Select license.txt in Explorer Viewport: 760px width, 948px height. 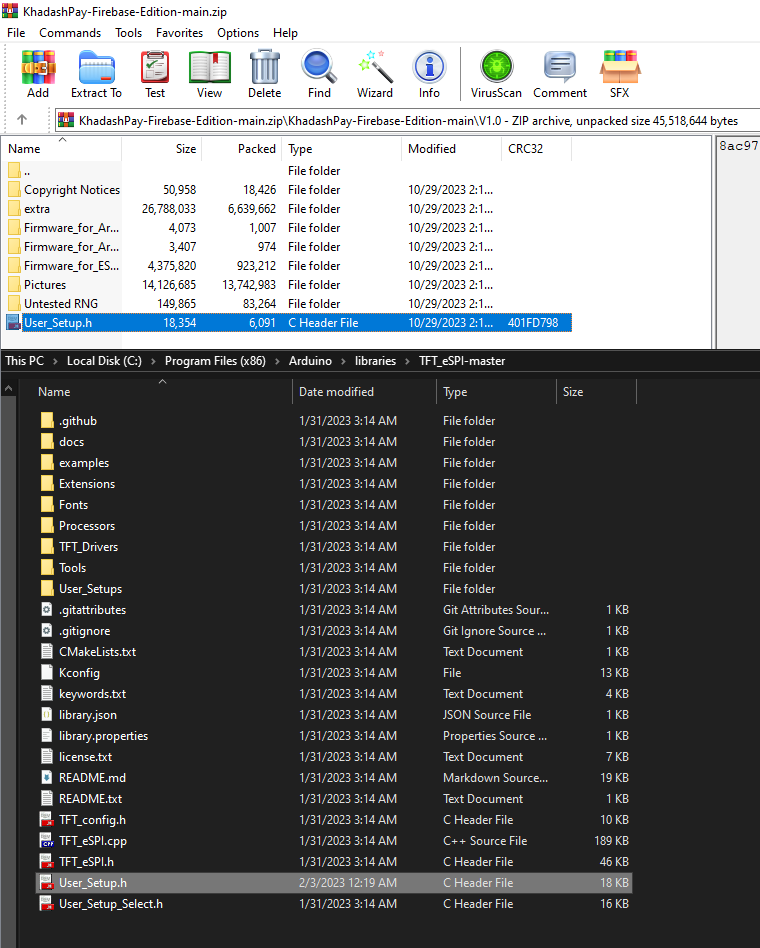[334, 756]
